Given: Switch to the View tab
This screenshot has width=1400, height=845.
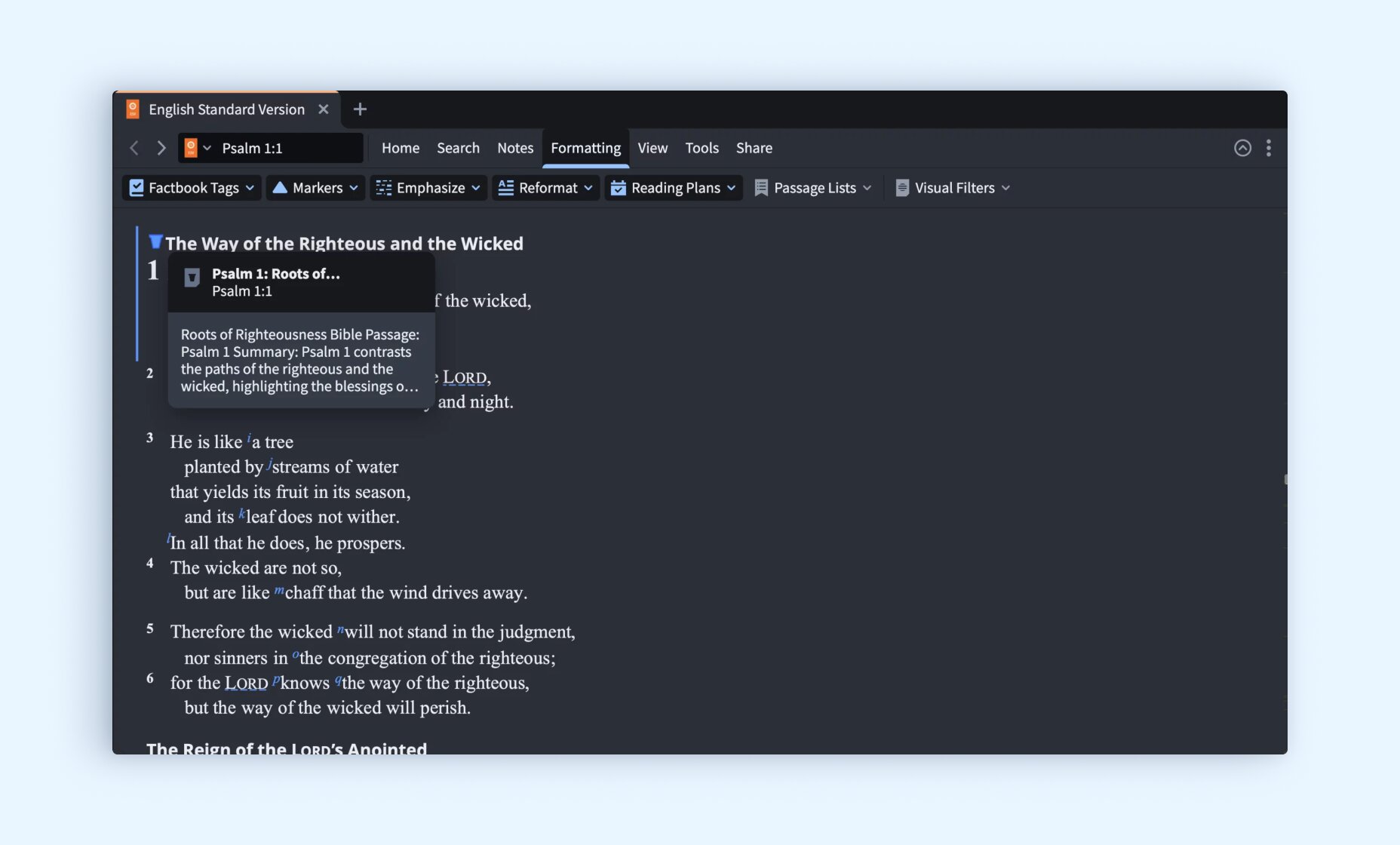Looking at the screenshot, I should [652, 148].
